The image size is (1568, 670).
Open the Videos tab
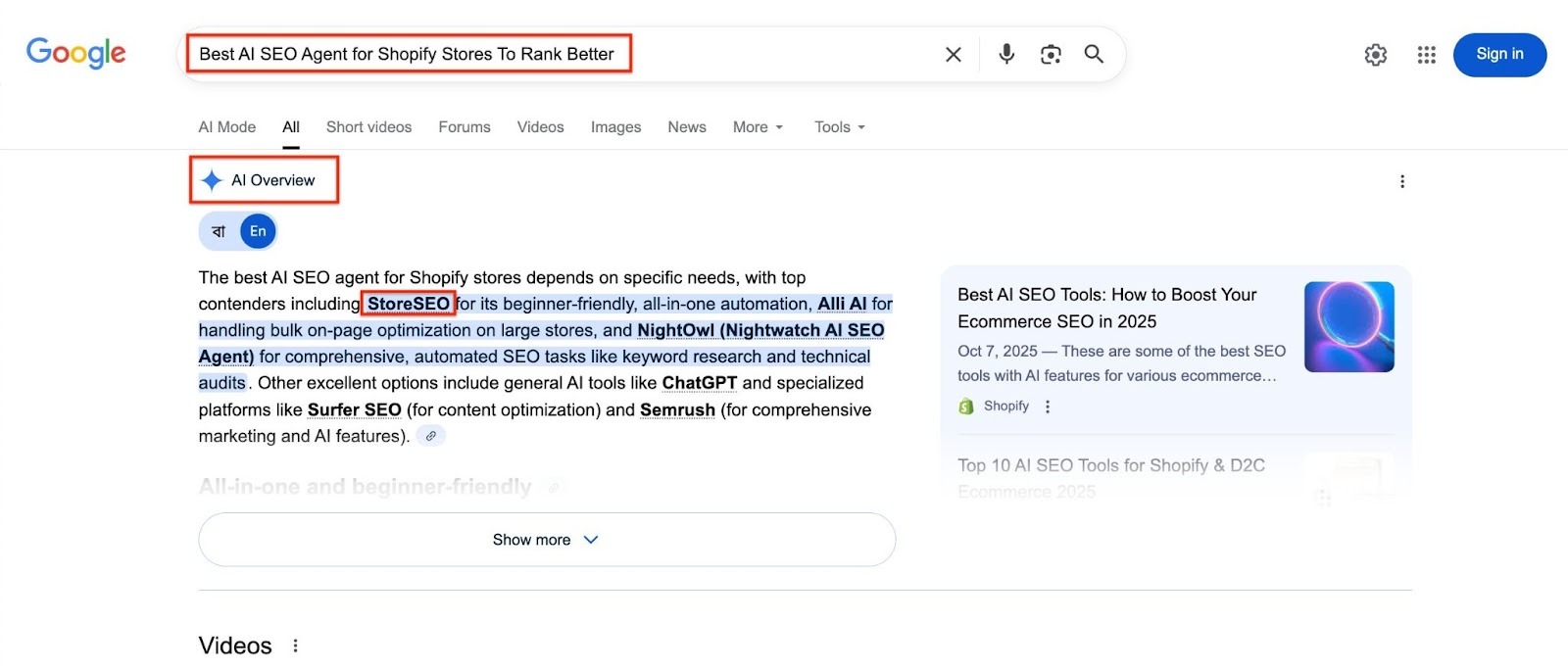click(x=541, y=127)
